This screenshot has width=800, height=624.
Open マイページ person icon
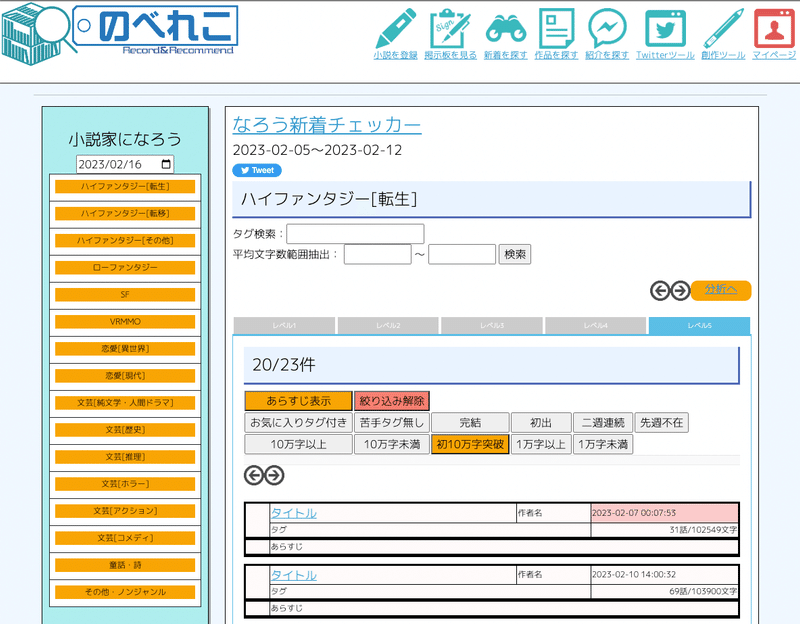point(774,29)
